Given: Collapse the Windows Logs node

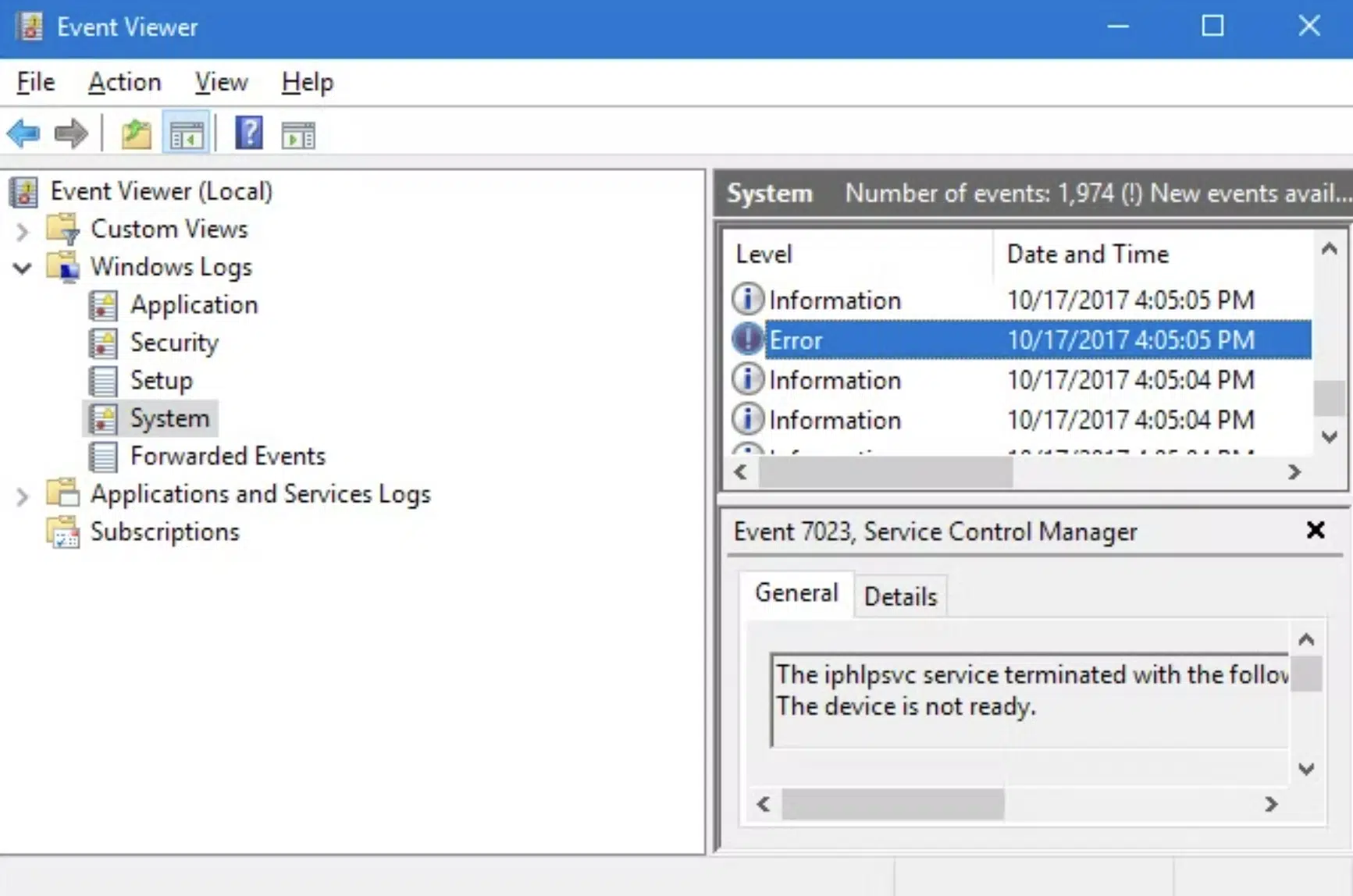Looking at the screenshot, I should [21, 268].
